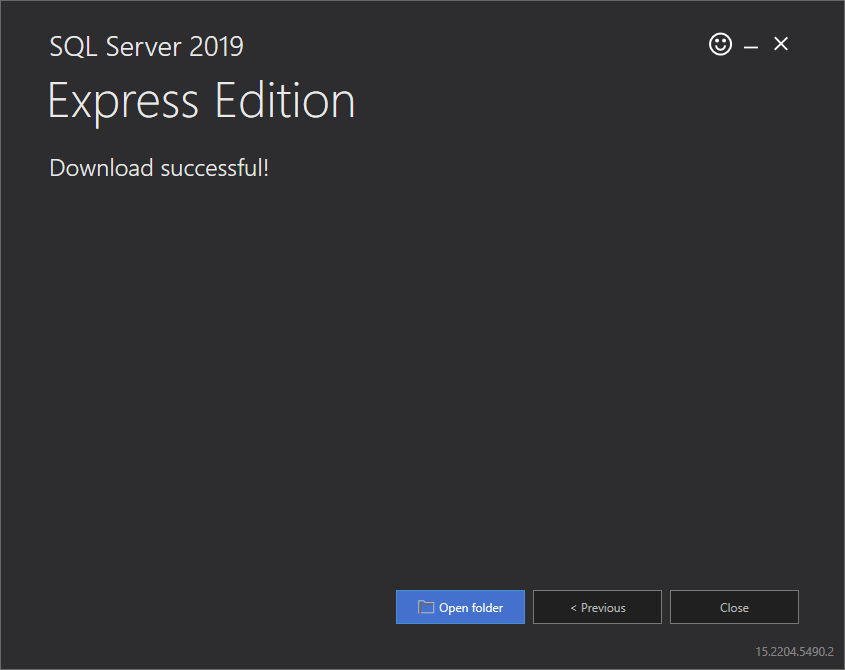Click the 'Express Edition' heading
Image resolution: width=845 pixels, height=670 pixels.
coord(202,102)
